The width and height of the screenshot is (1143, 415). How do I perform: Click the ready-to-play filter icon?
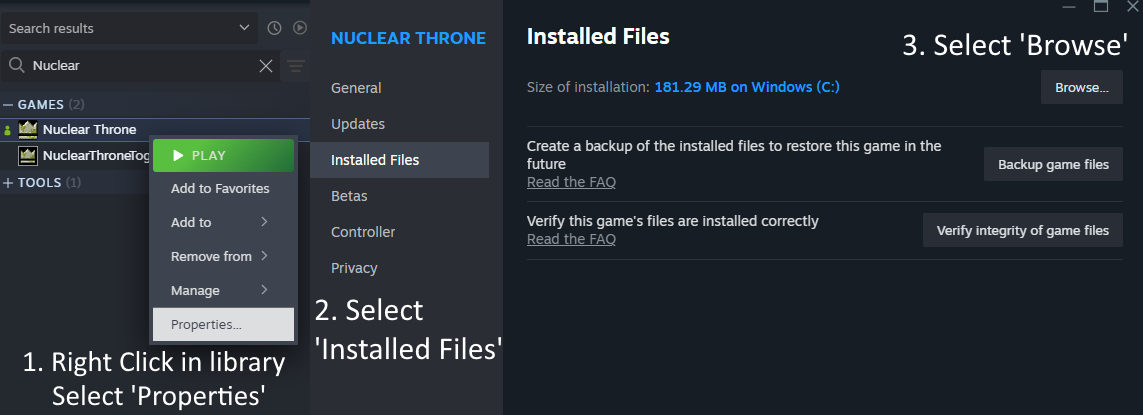(x=299, y=28)
